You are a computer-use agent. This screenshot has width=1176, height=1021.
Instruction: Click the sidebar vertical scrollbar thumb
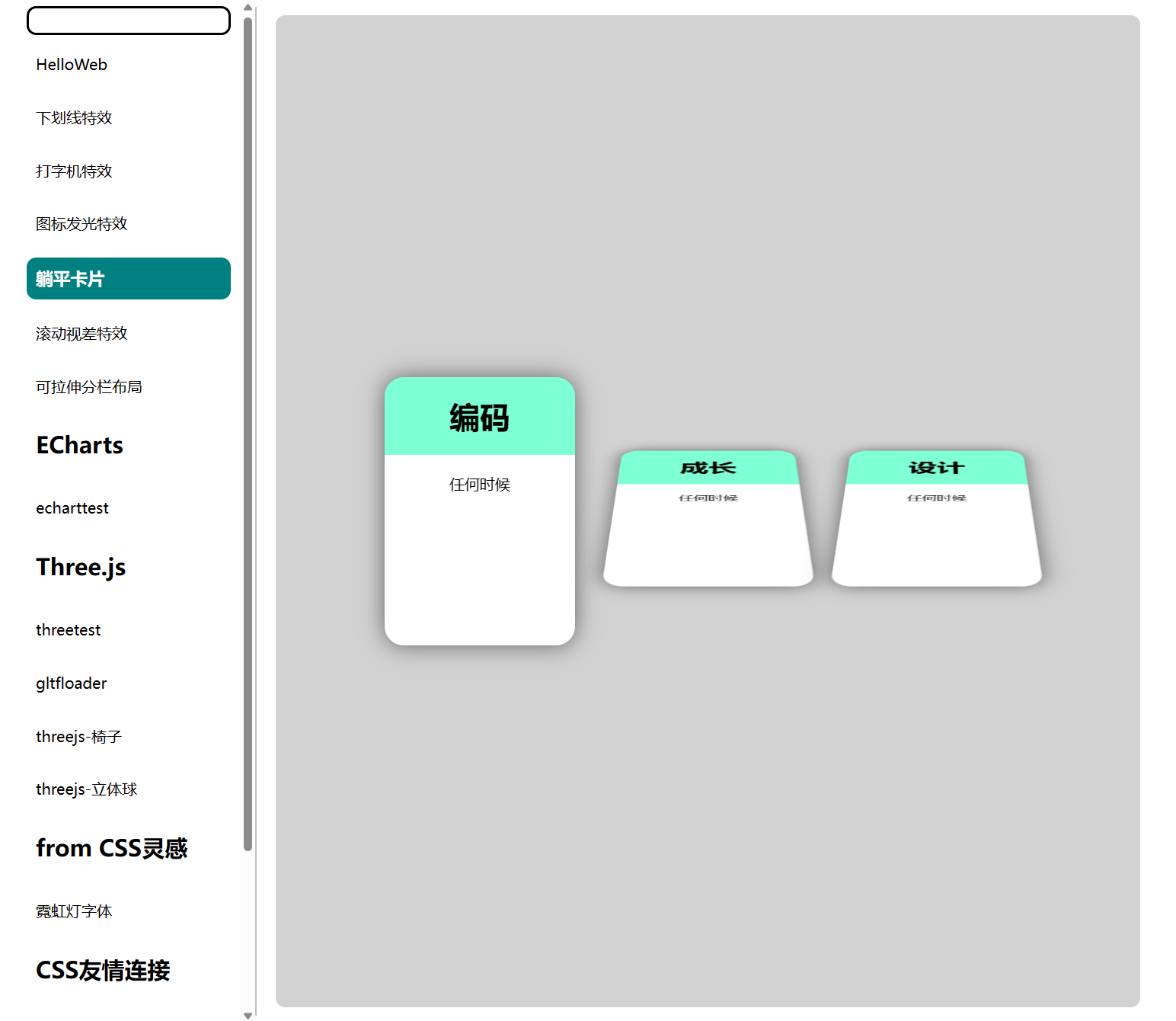[x=248, y=434]
